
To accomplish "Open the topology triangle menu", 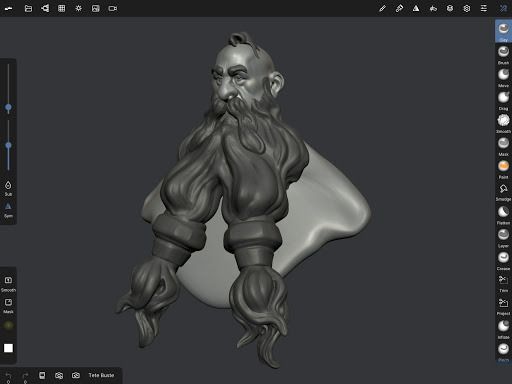I will 416,8.
